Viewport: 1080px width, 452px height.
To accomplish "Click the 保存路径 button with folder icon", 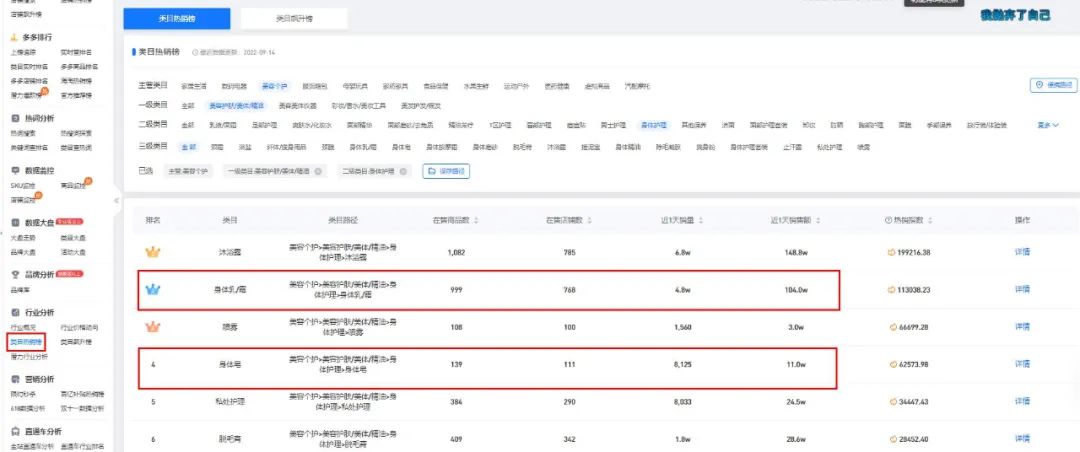I will coord(446,171).
